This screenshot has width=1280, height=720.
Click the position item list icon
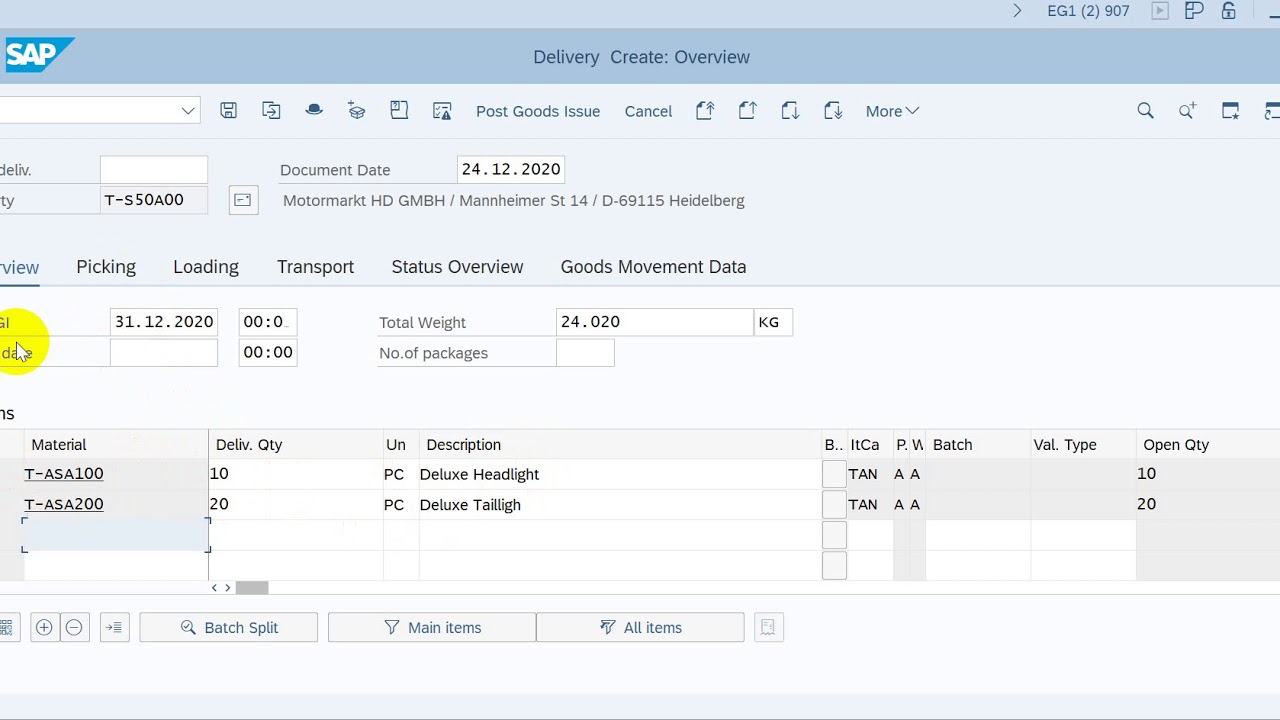[114, 627]
